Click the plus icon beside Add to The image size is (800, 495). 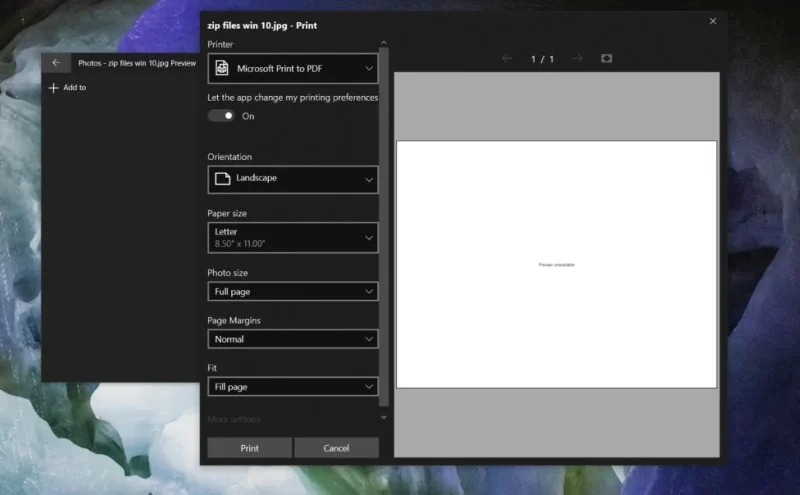54,88
